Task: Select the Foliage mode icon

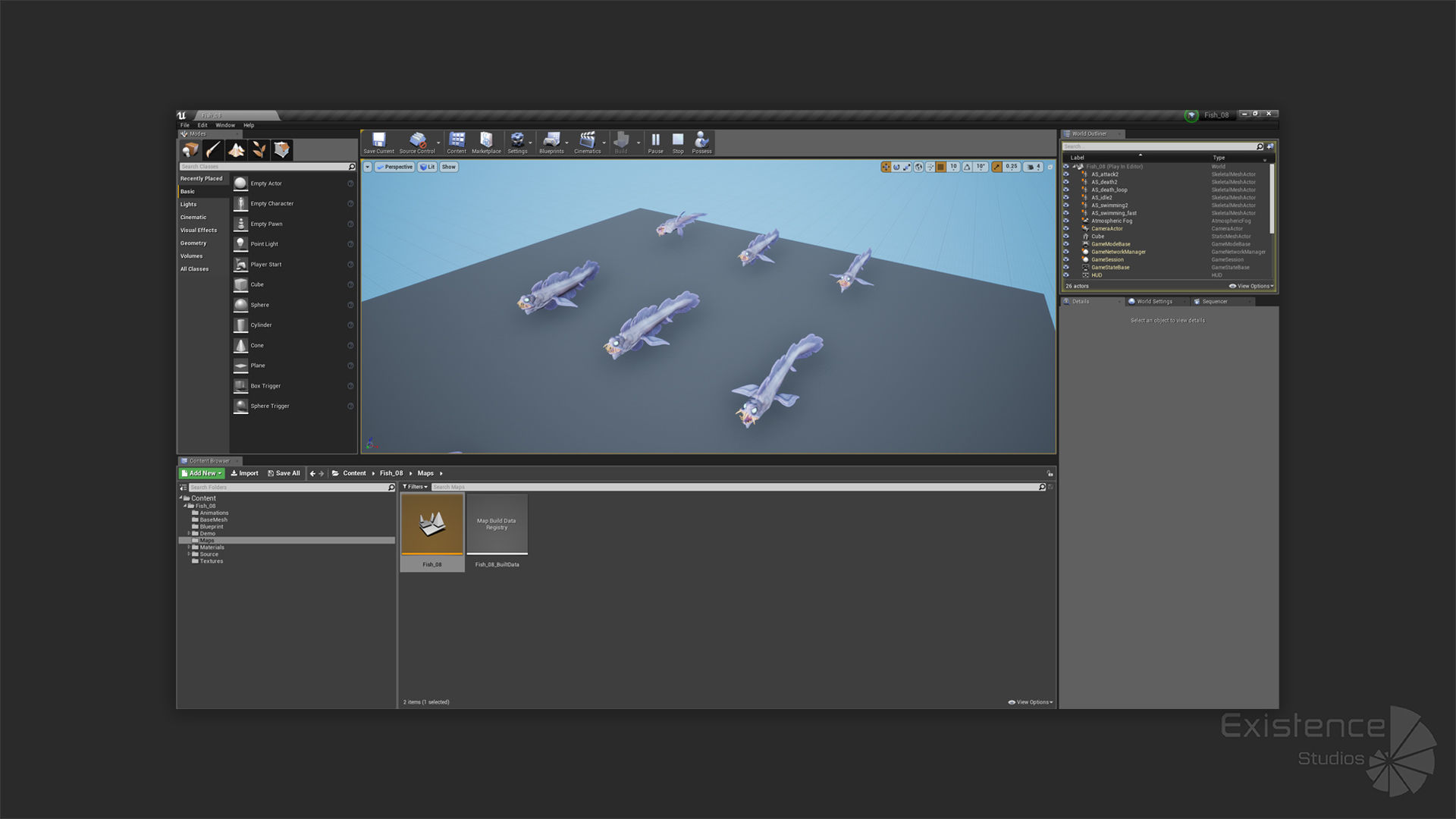Action: coord(259,150)
